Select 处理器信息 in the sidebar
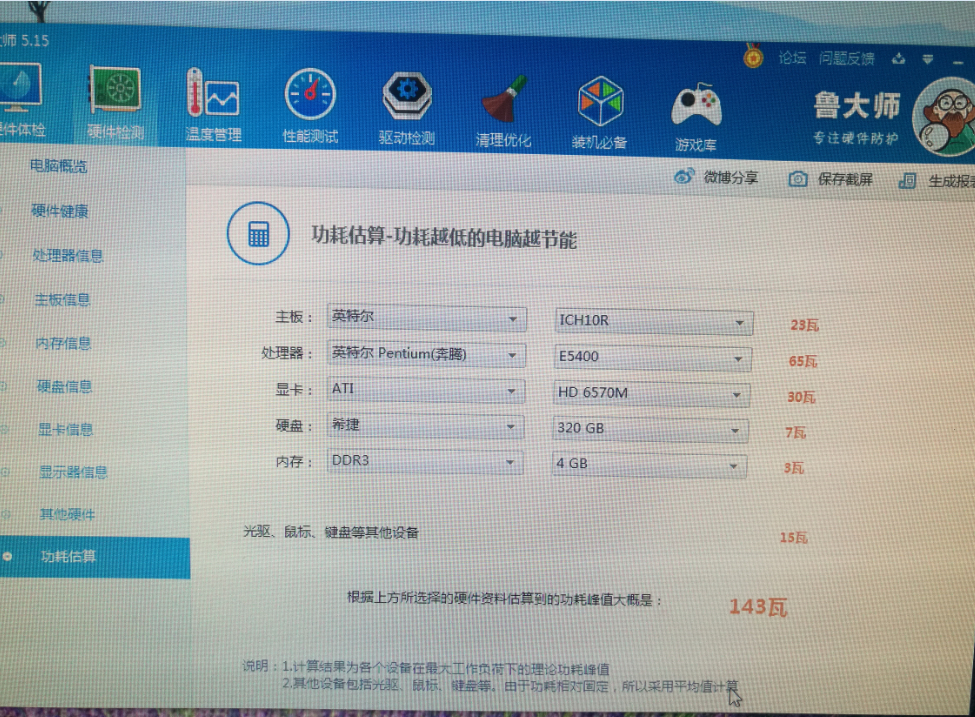 [x=67, y=256]
